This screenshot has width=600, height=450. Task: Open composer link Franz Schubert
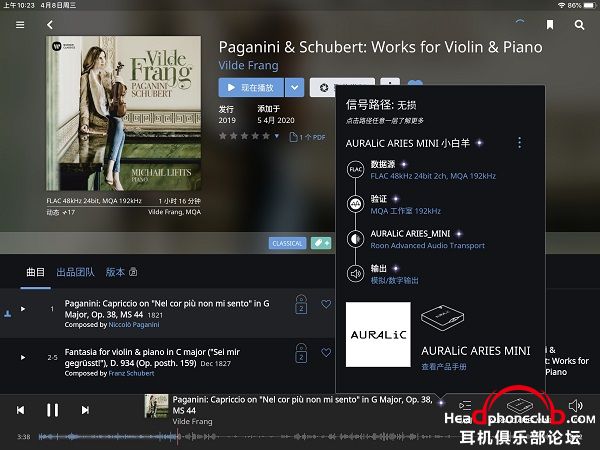tap(132, 373)
